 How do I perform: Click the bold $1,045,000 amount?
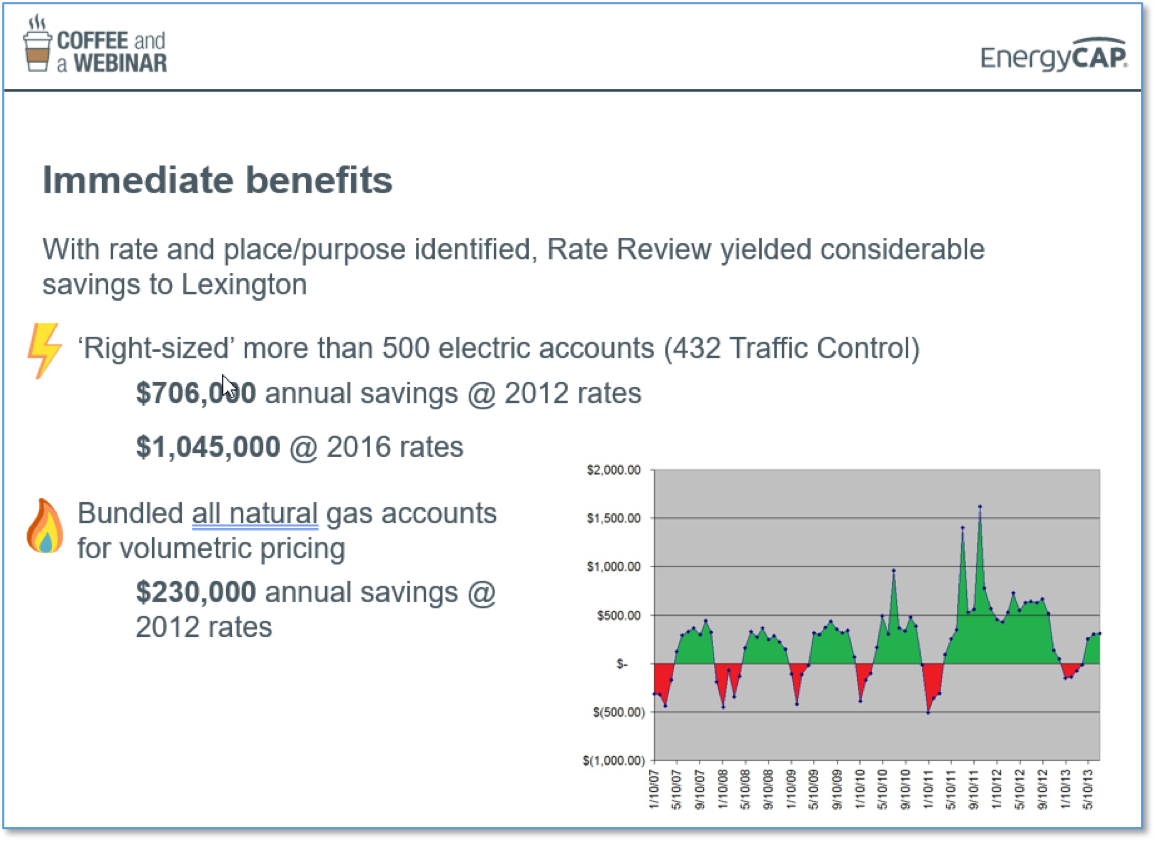(208, 446)
